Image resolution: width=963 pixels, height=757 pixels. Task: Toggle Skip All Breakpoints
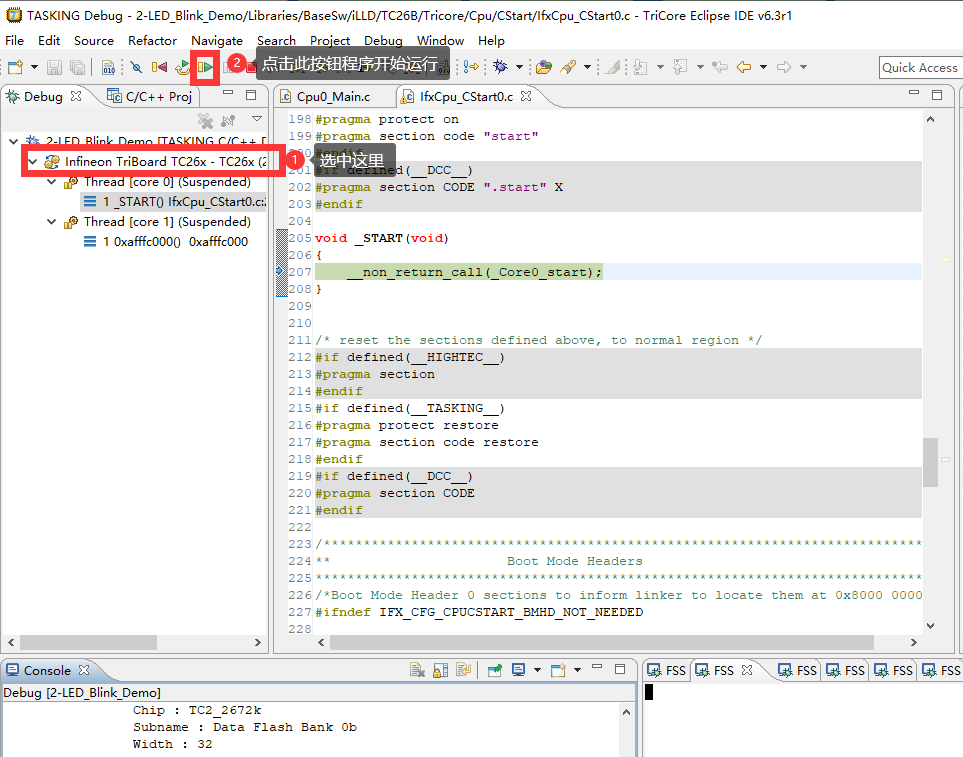coord(136,67)
